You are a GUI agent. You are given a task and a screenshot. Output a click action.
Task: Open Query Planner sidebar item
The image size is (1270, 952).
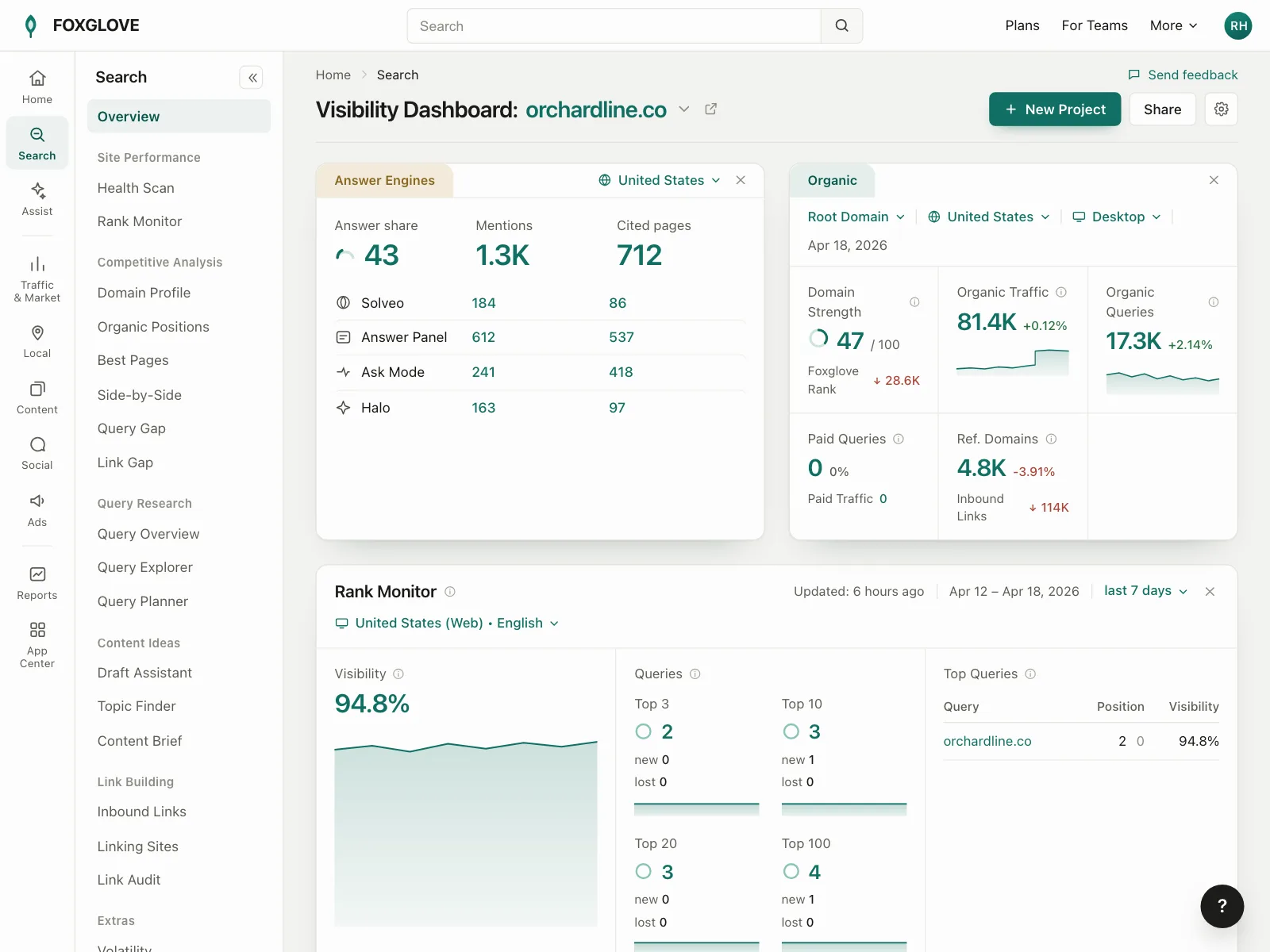click(x=143, y=601)
